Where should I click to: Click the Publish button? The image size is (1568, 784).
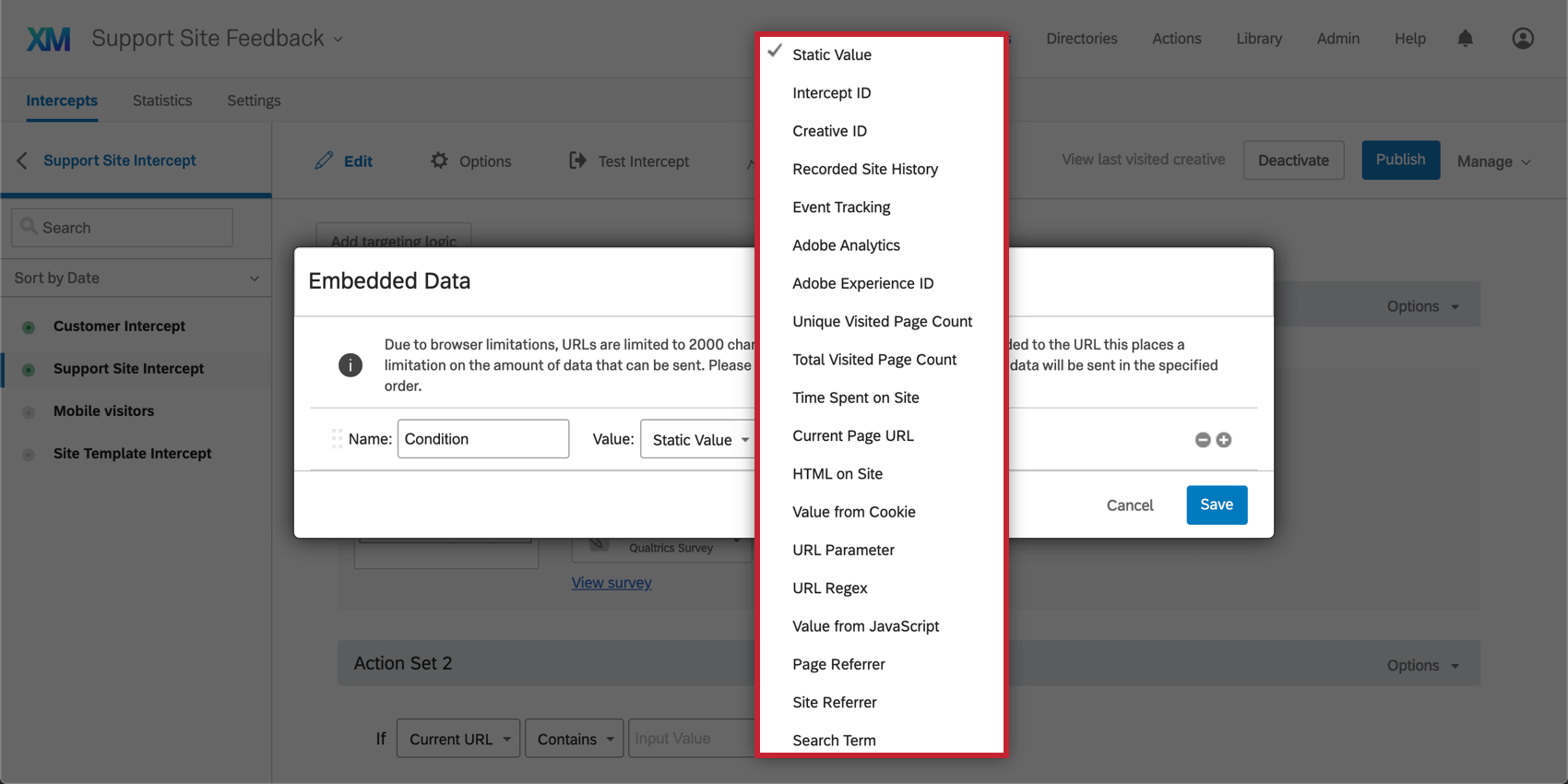pos(1400,160)
